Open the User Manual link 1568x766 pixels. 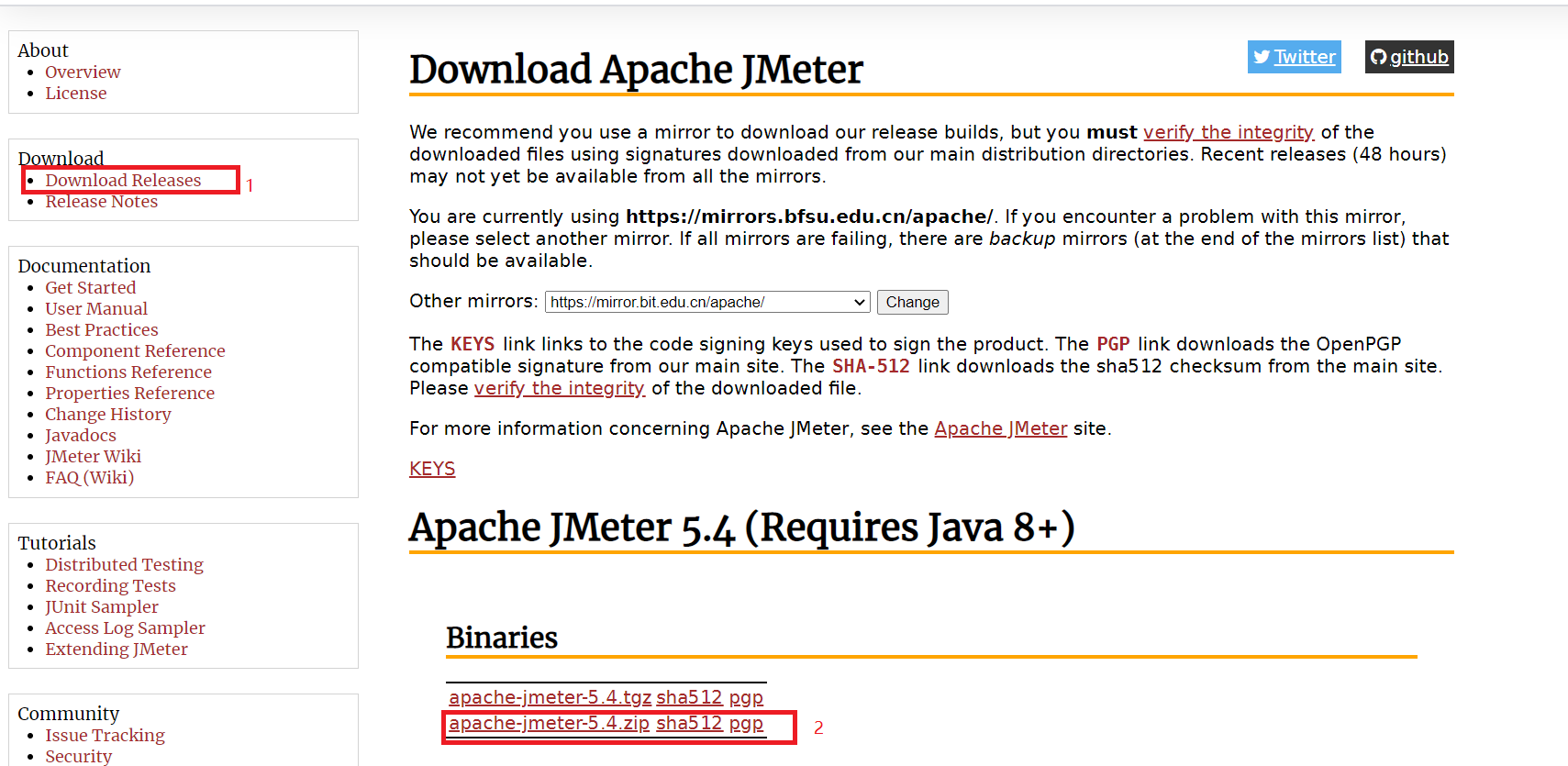click(x=96, y=308)
